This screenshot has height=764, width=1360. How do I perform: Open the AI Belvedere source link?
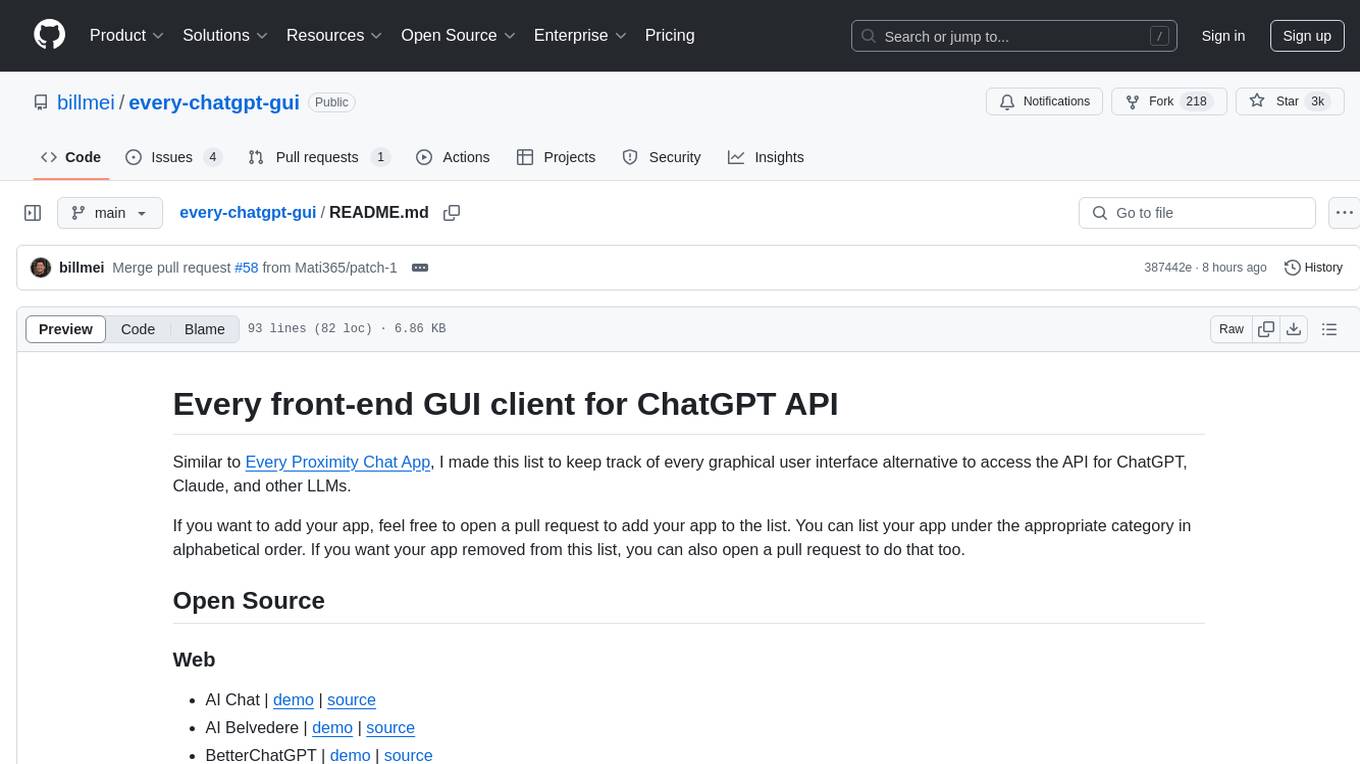(390, 728)
